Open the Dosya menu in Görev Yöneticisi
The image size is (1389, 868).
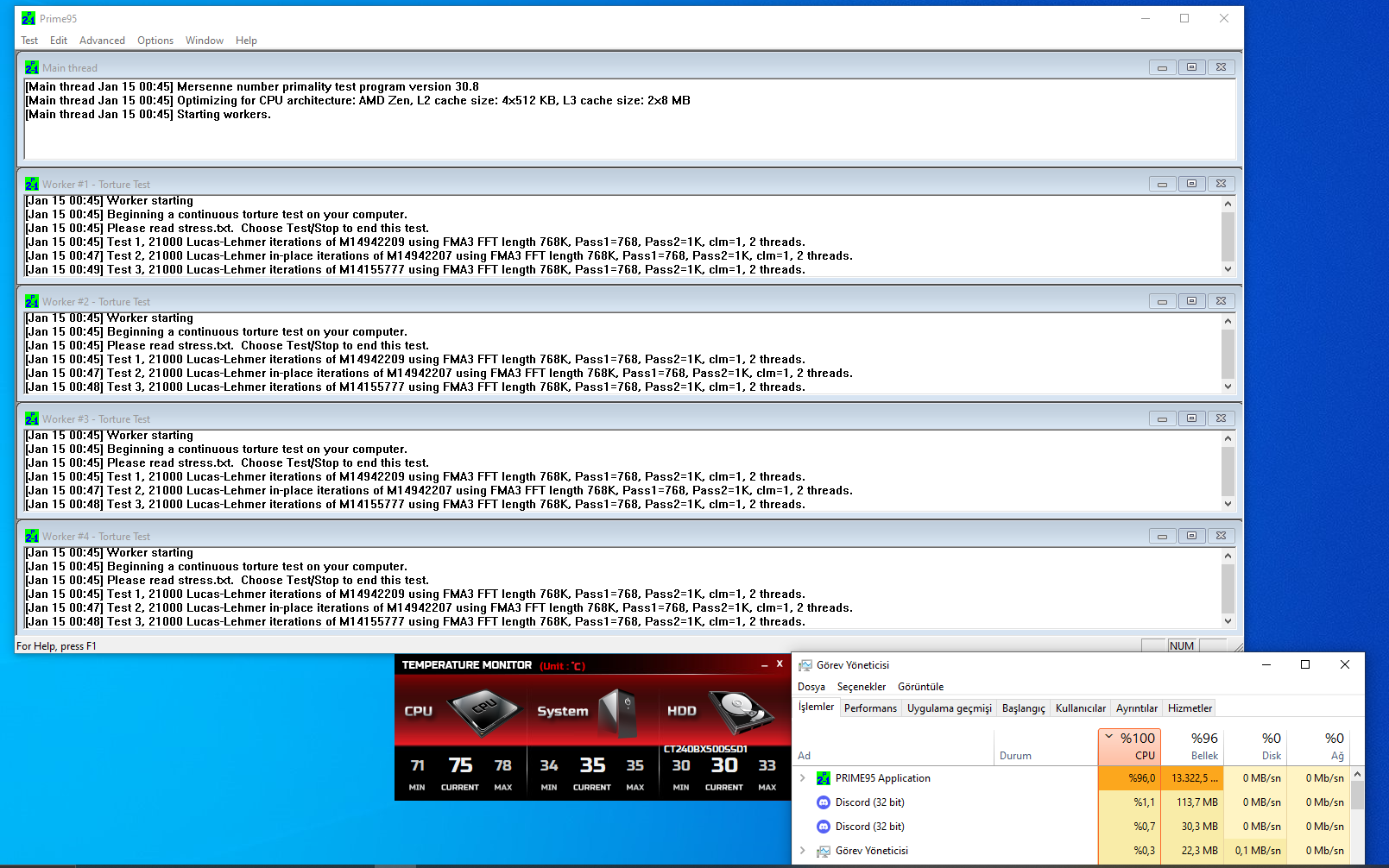[811, 687]
